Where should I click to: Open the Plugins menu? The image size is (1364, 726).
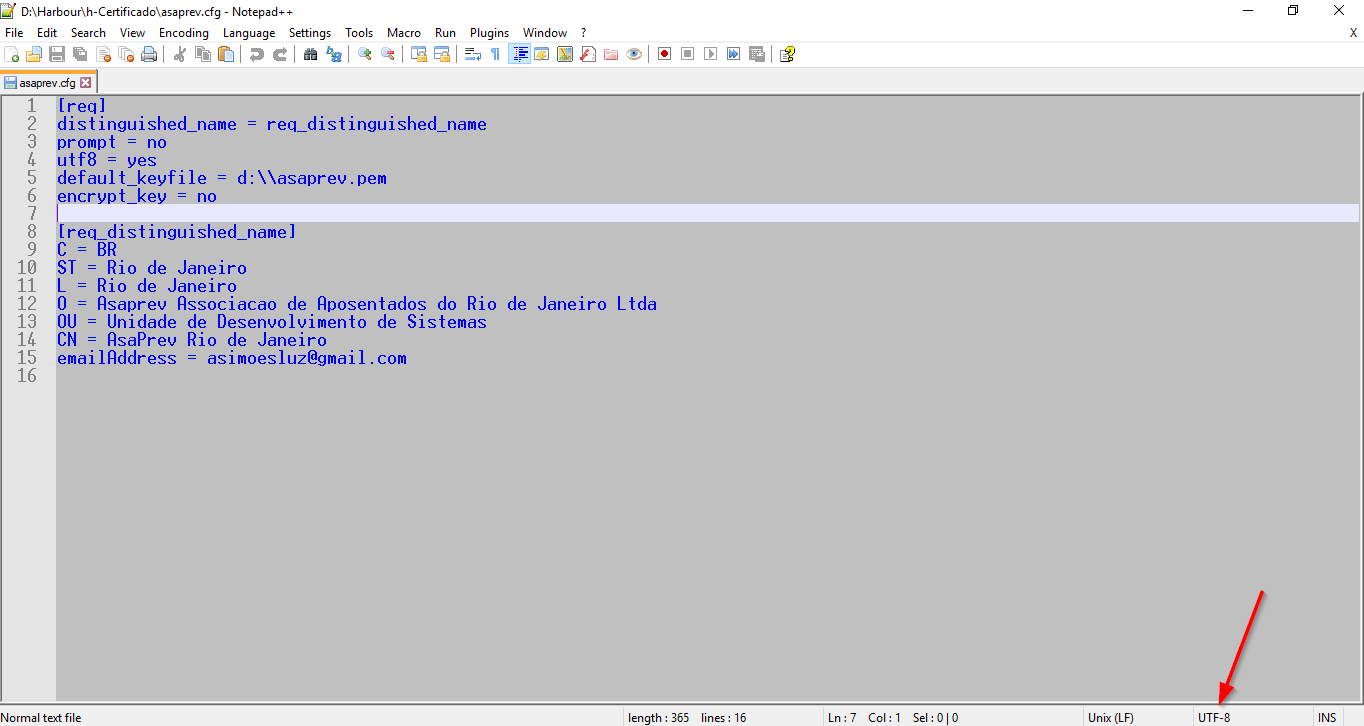click(489, 33)
